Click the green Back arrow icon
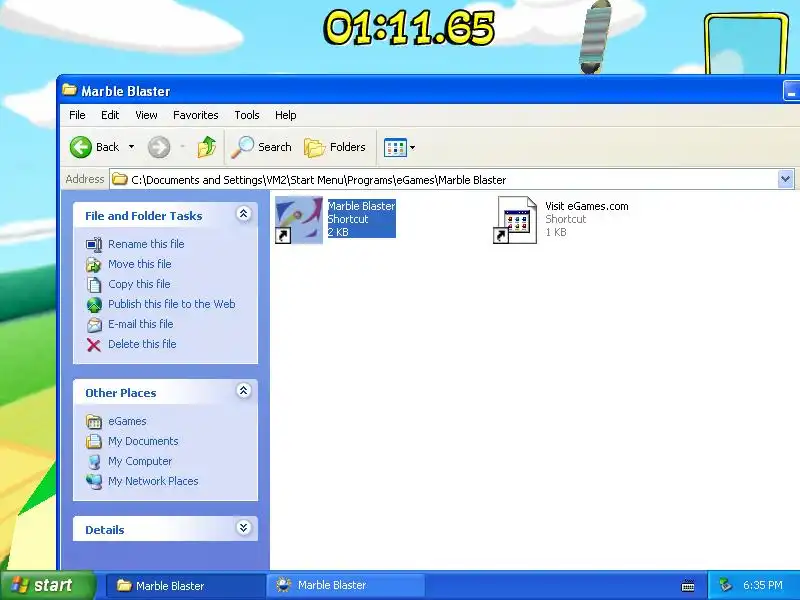800x600 pixels. (x=81, y=147)
